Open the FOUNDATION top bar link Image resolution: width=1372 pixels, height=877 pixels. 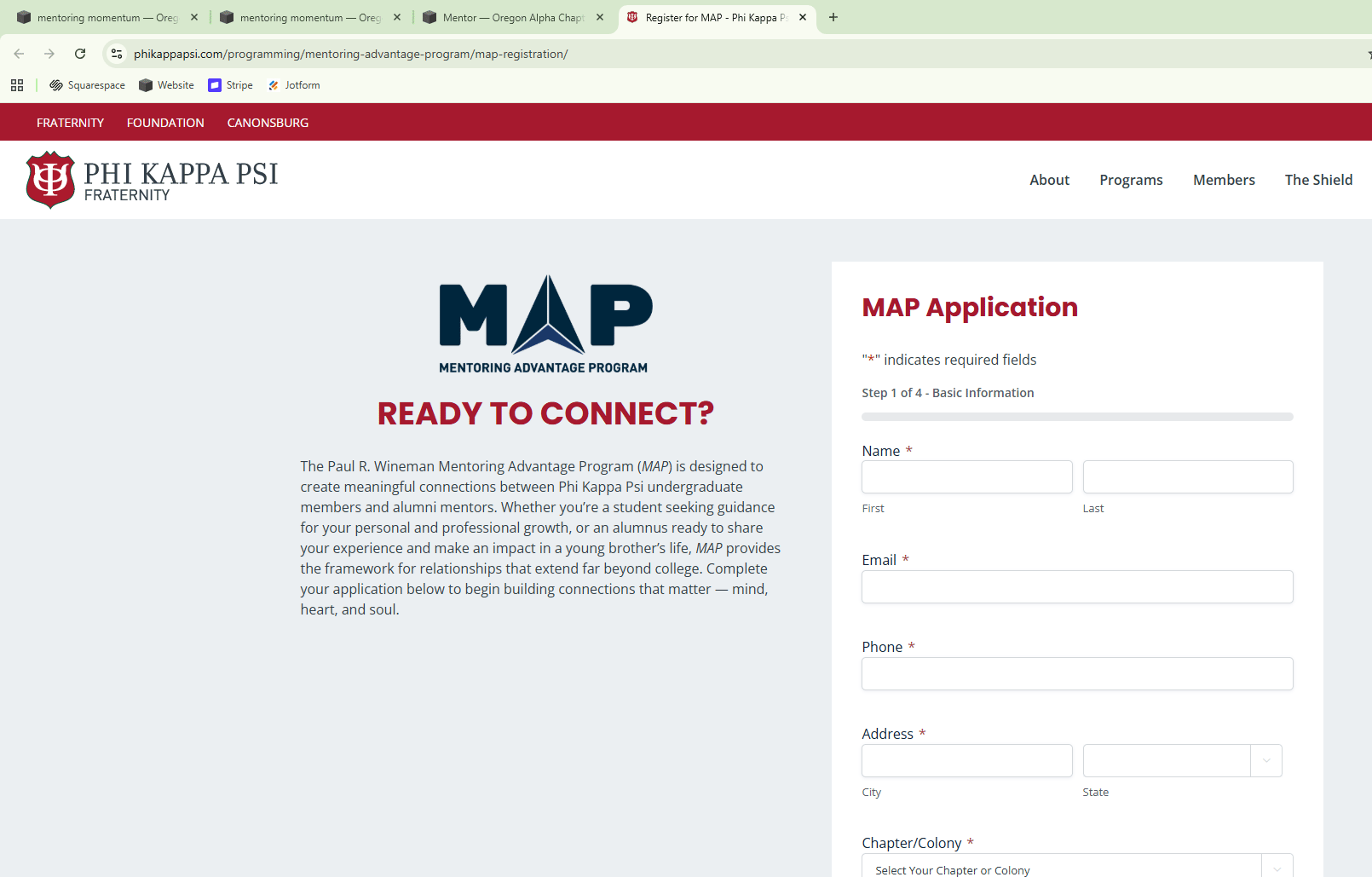click(x=165, y=123)
